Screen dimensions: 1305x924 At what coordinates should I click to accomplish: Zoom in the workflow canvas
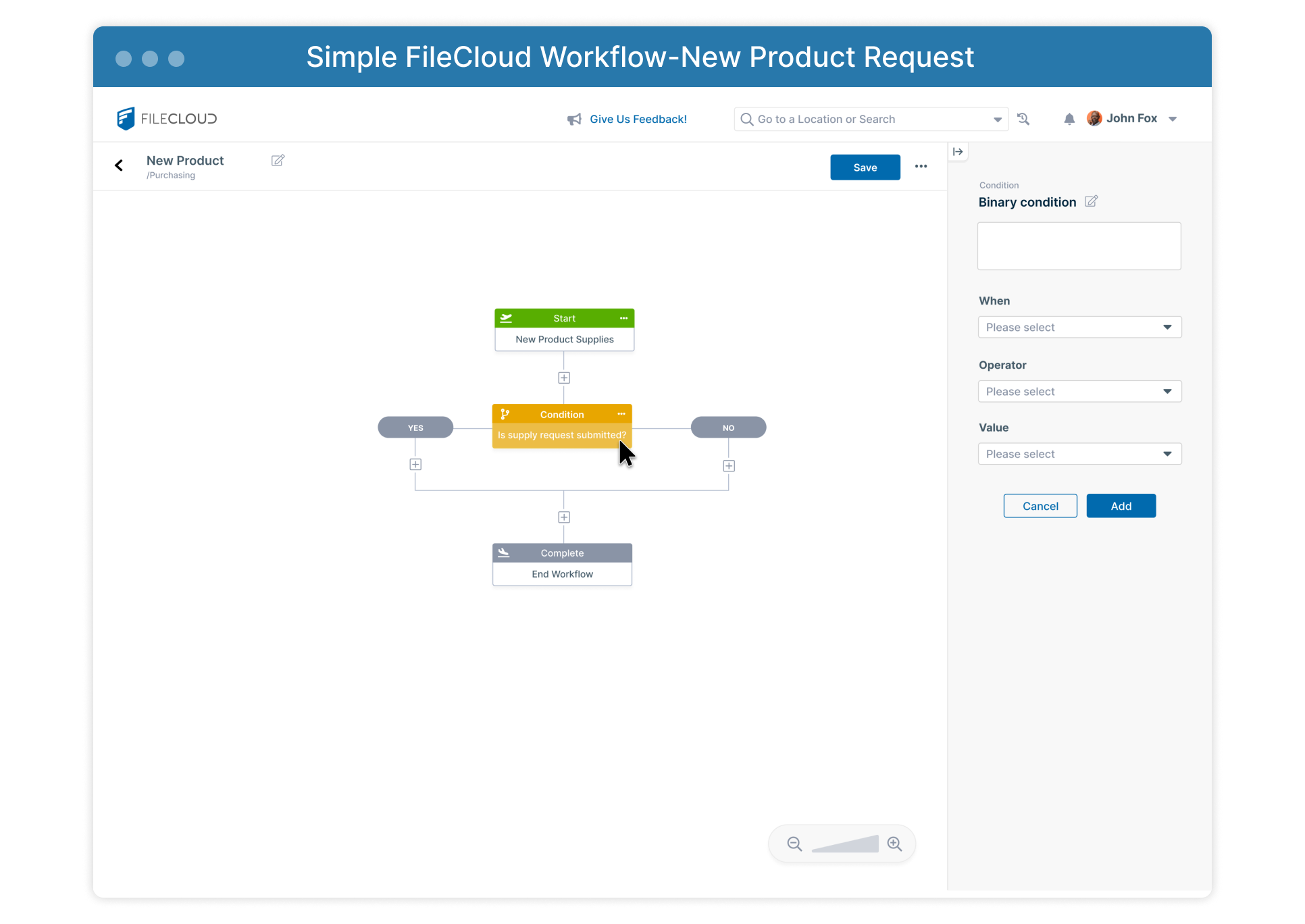pyautogui.click(x=895, y=844)
